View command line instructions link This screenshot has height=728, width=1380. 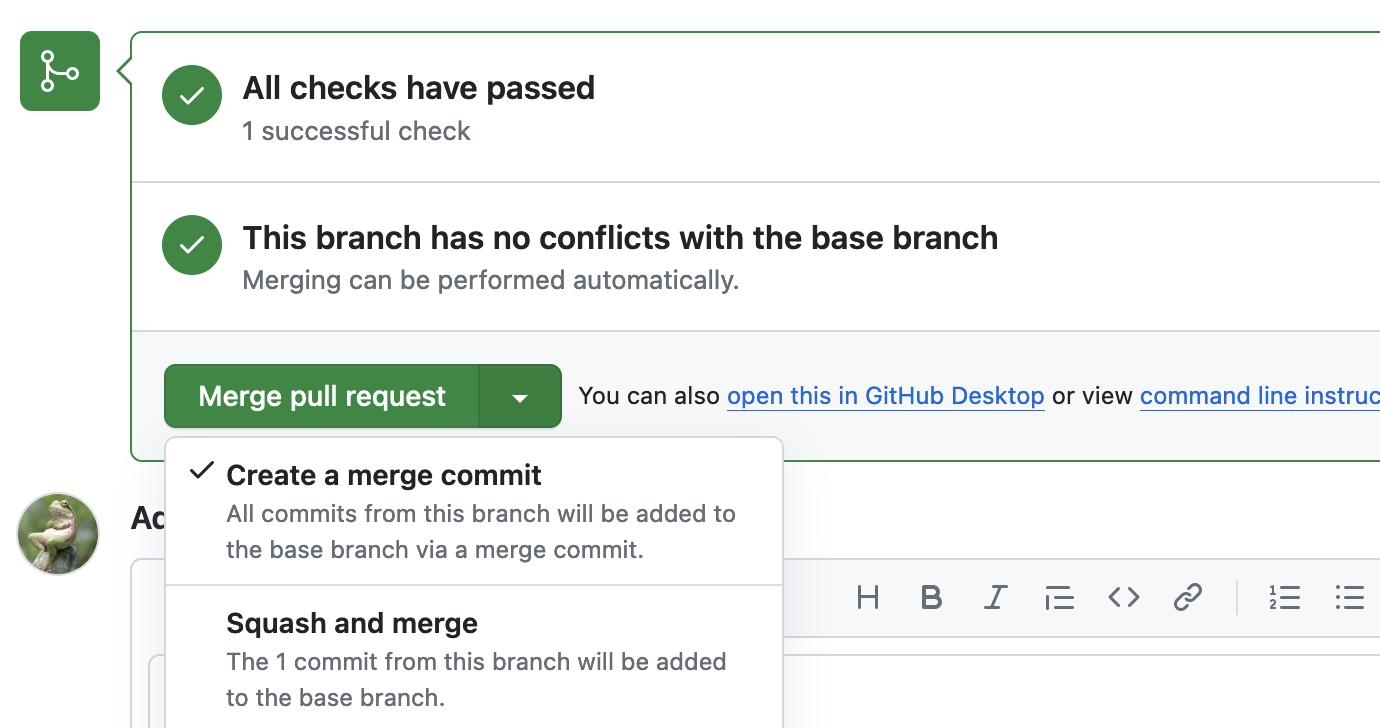pyautogui.click(x=1259, y=396)
